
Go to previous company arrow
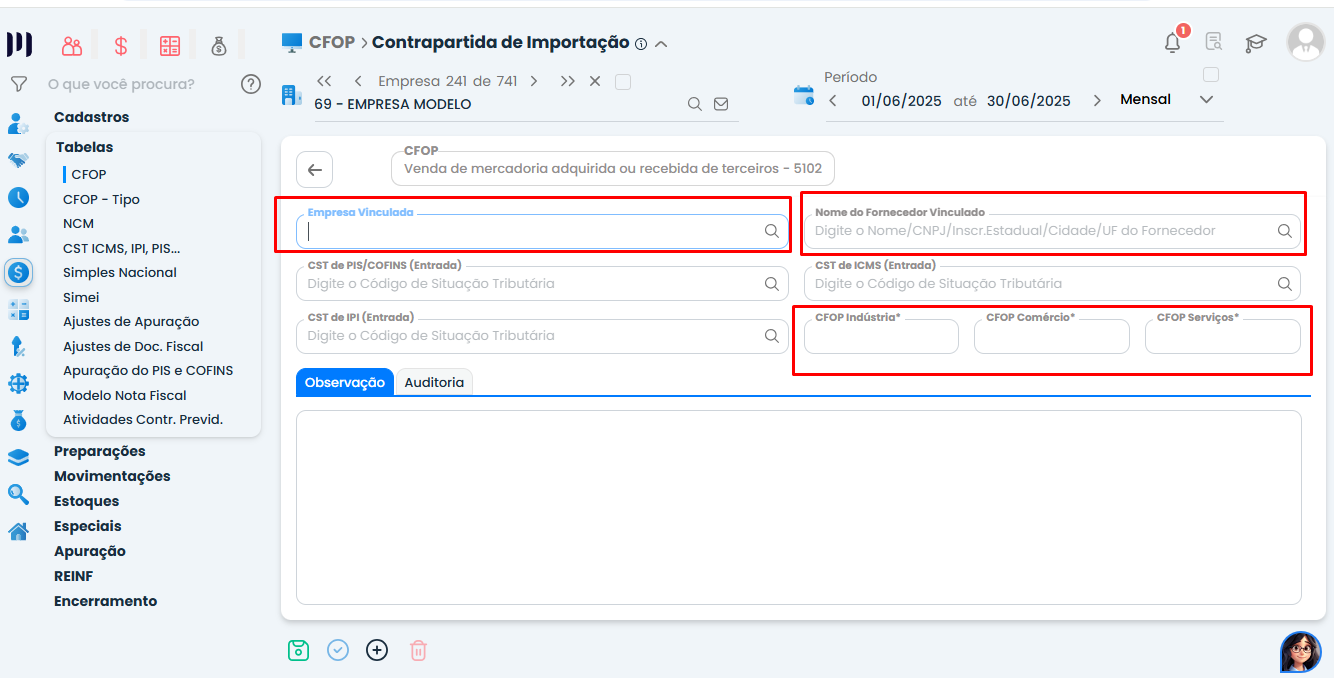358,81
